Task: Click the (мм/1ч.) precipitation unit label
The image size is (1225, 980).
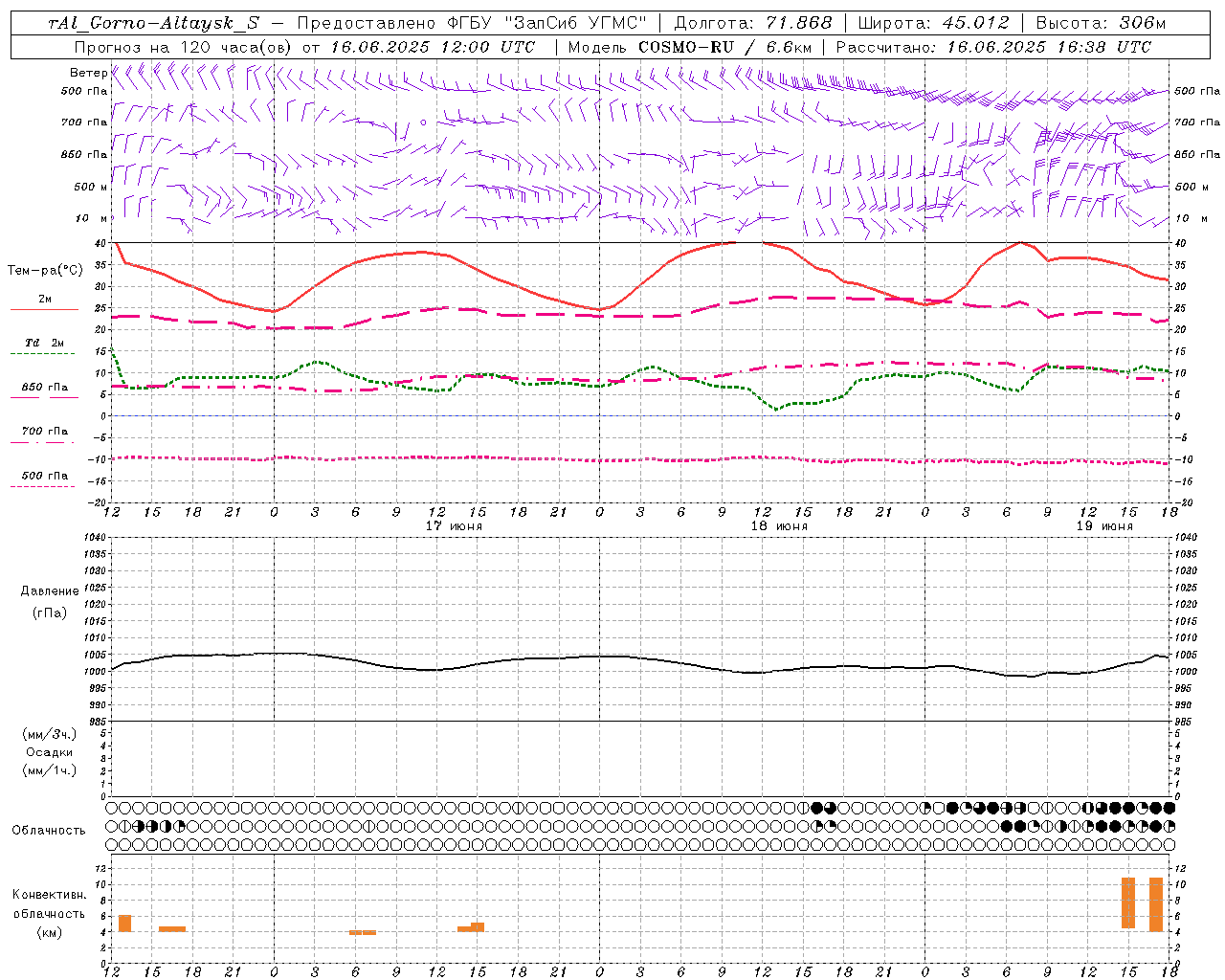Action: tap(50, 770)
